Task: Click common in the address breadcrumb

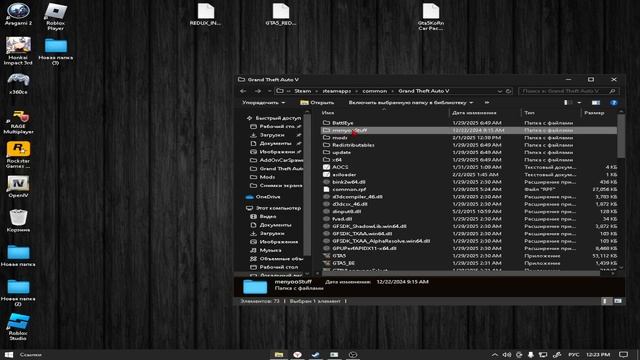Action: click(374, 91)
